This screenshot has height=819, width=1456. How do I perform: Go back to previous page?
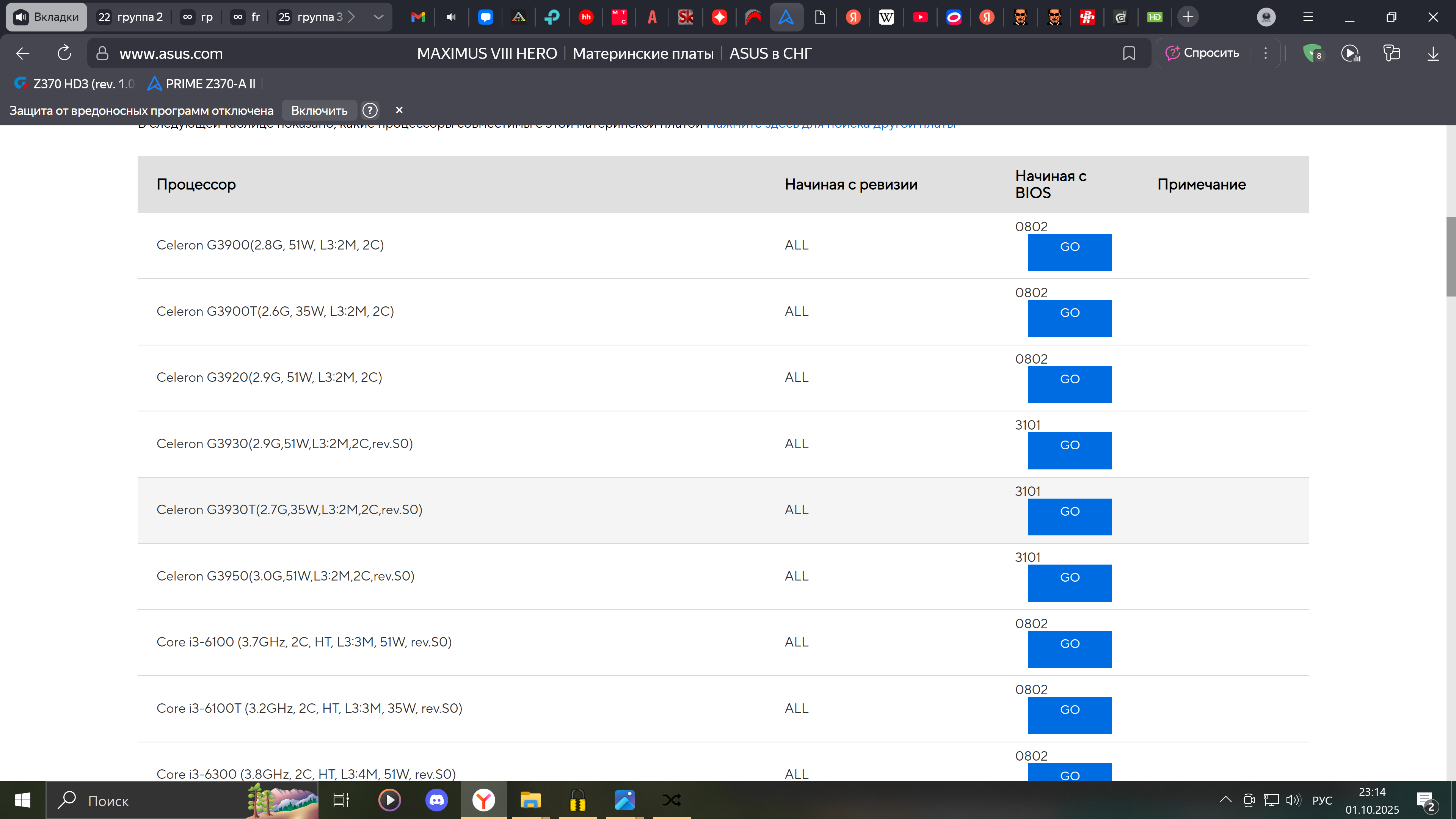[x=23, y=53]
